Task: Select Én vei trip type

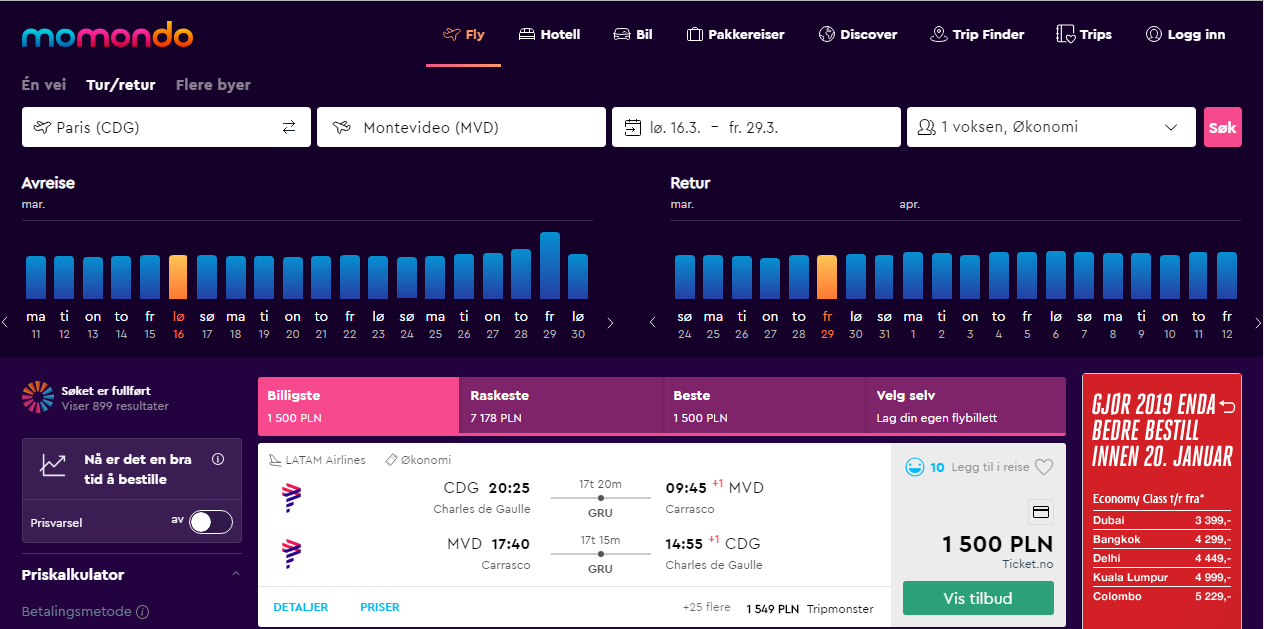Action: [44, 85]
